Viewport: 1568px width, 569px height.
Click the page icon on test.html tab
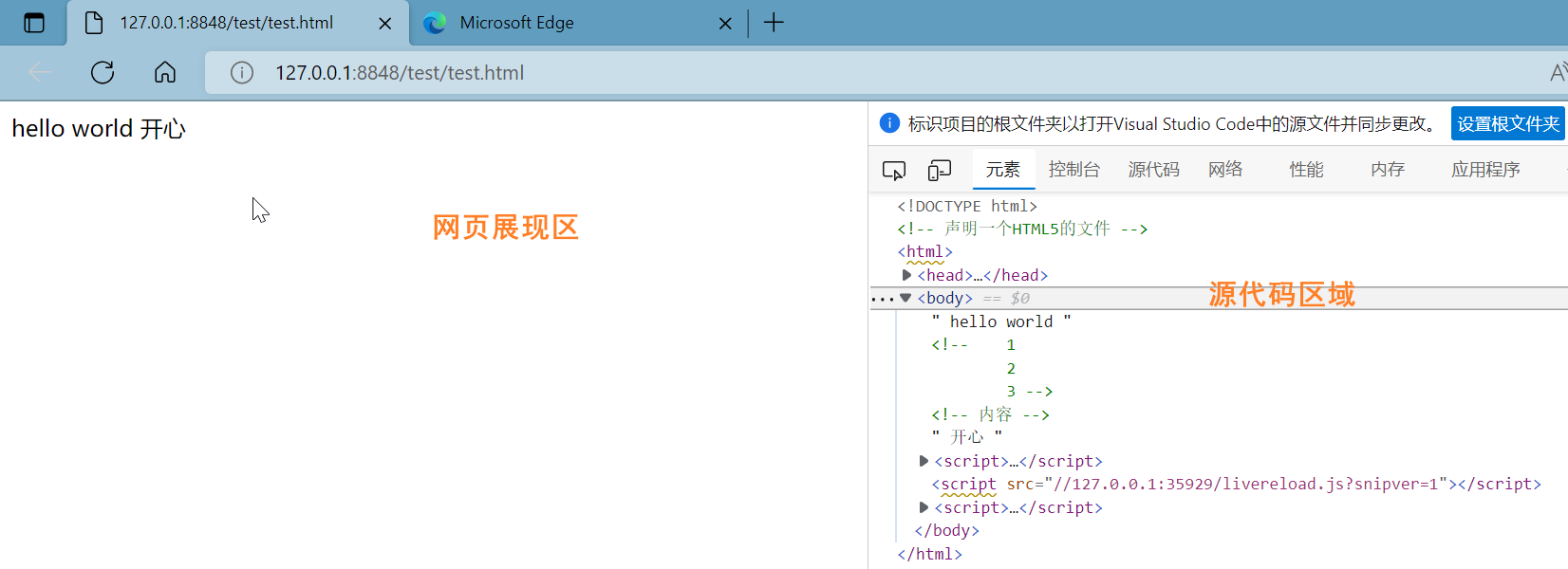click(94, 23)
